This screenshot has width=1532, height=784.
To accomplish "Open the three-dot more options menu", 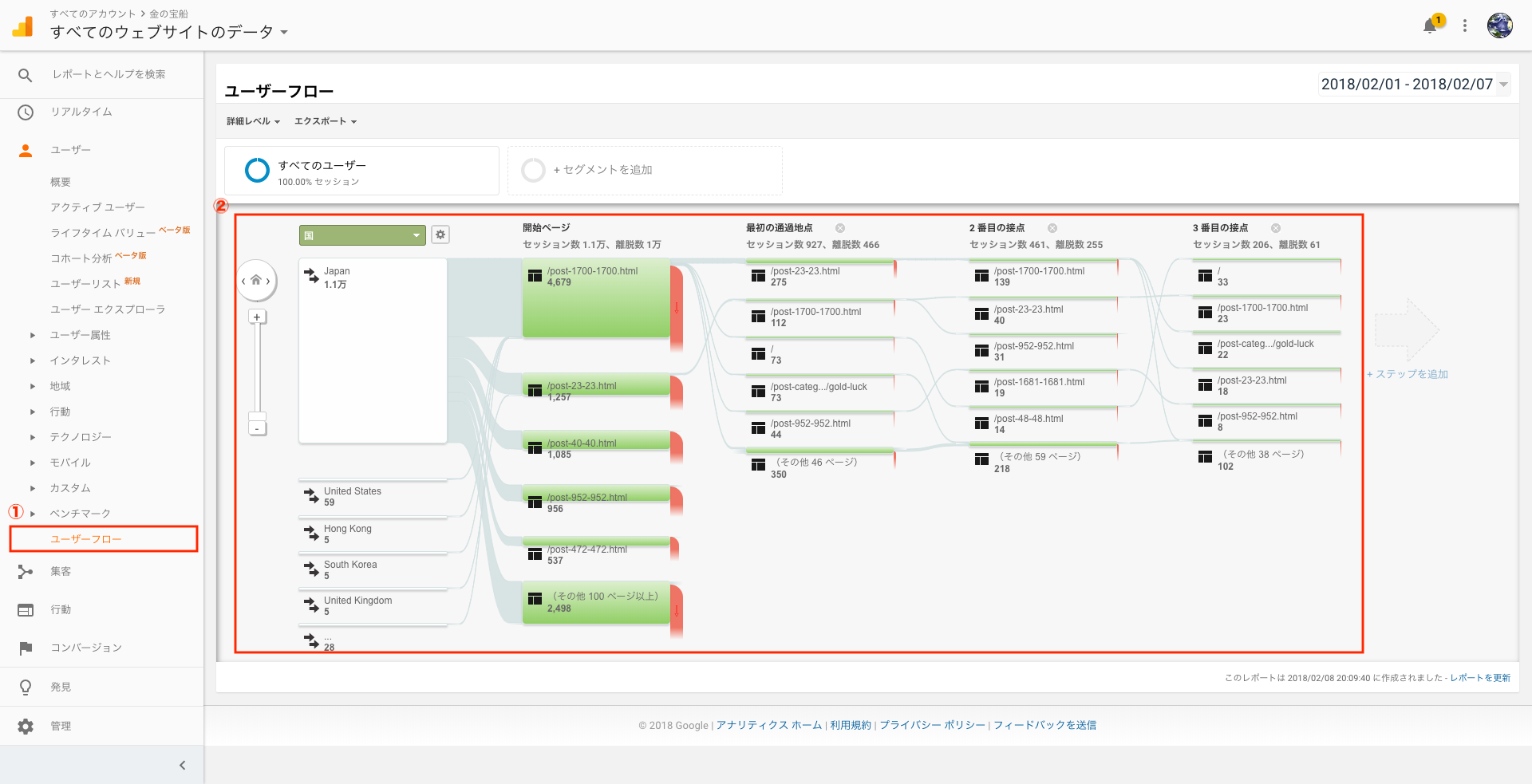I will coord(1465,26).
